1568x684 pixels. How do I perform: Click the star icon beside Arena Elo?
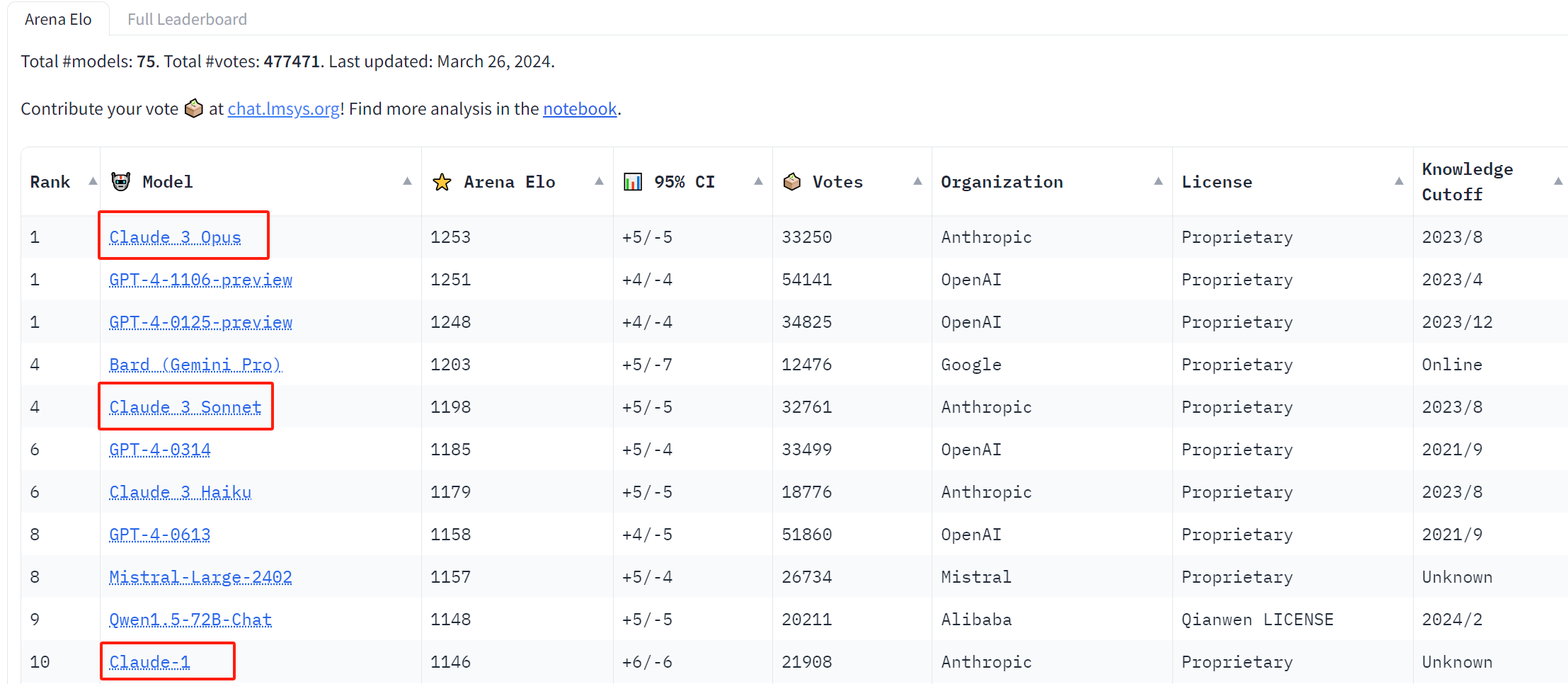[x=442, y=182]
